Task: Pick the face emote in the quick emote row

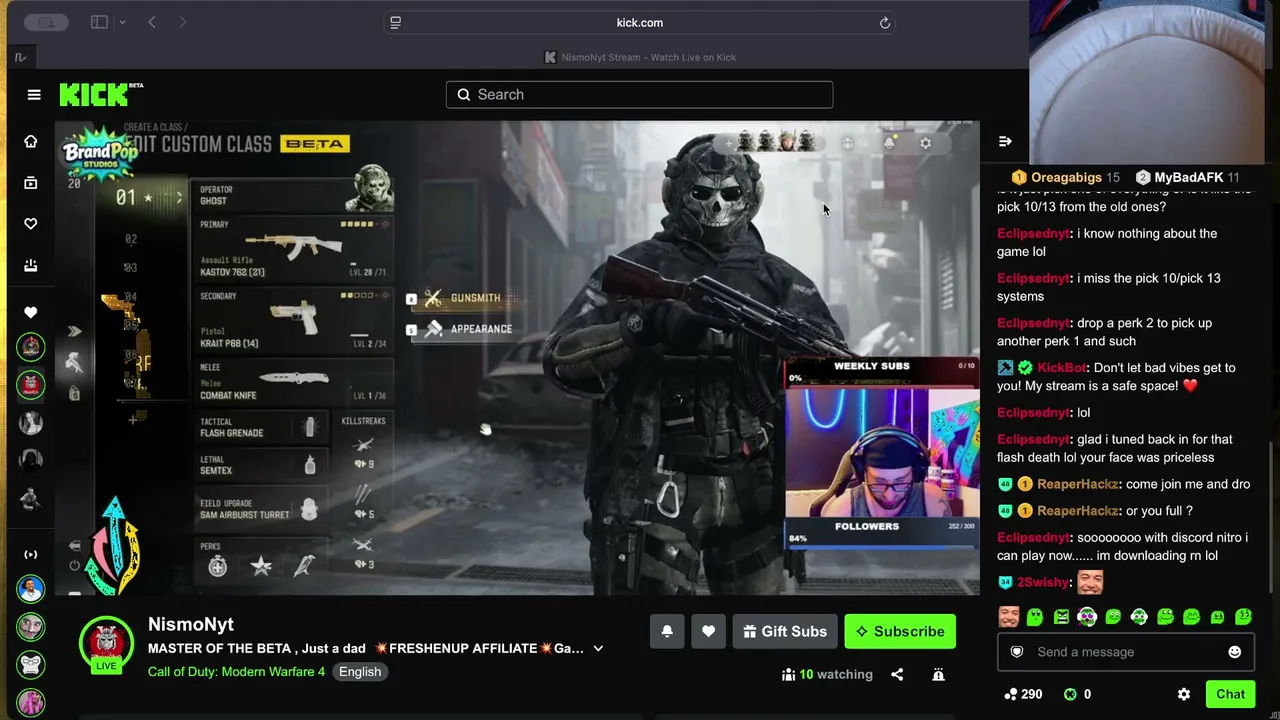Action: (1009, 617)
